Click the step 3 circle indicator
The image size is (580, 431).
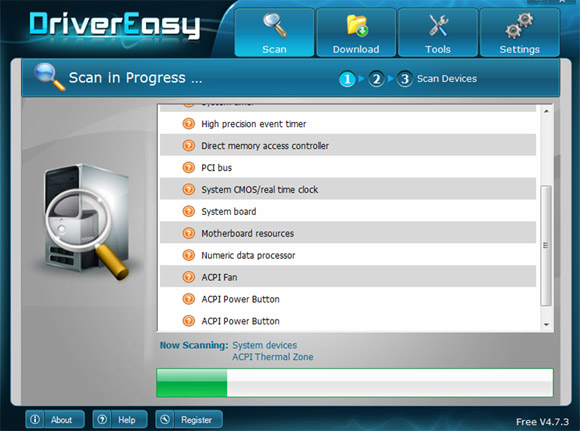(405, 79)
